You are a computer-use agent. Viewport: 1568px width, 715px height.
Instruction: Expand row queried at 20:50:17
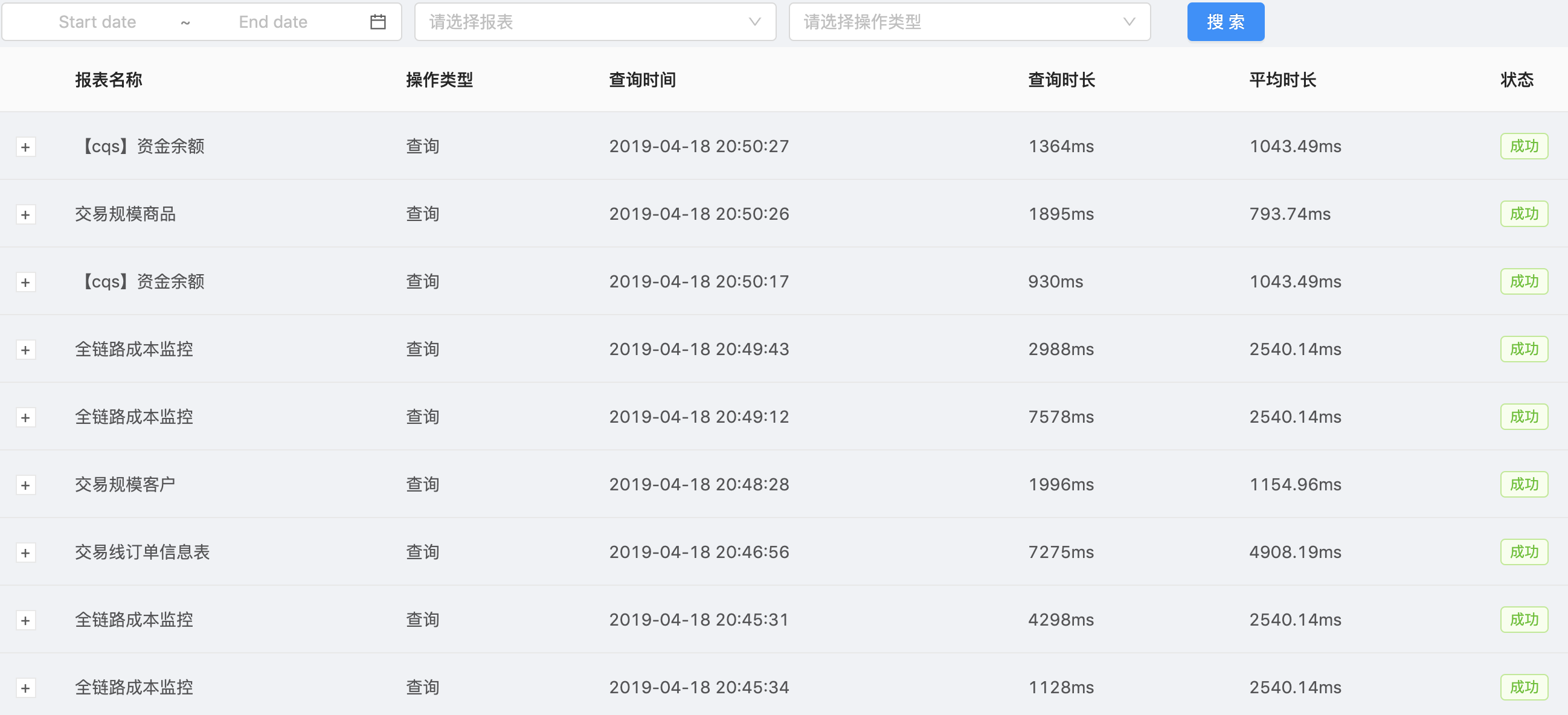tap(25, 283)
